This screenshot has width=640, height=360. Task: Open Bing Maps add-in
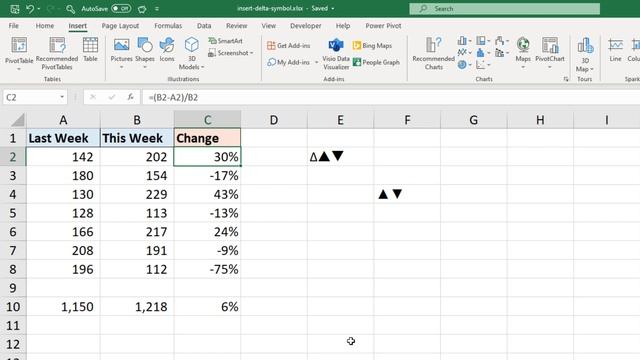372,46
